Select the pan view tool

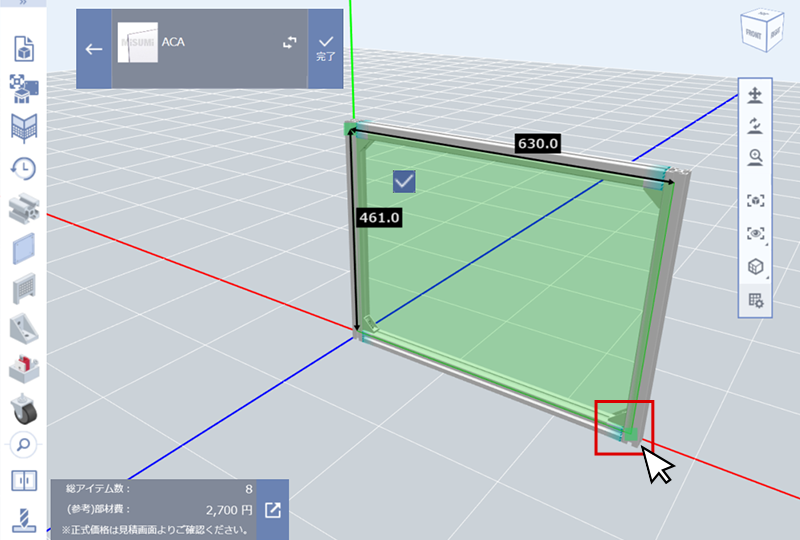[756, 96]
